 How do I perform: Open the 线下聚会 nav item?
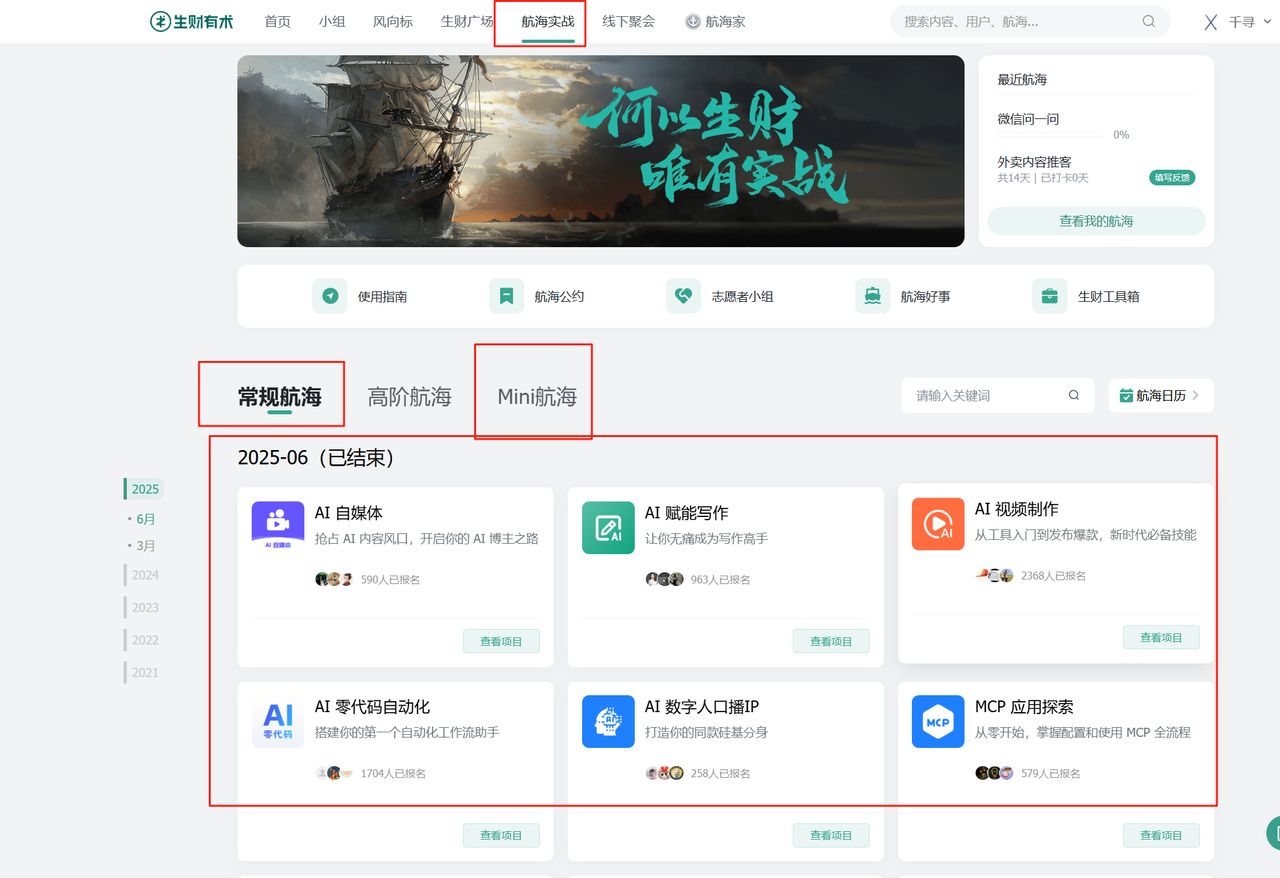(x=629, y=21)
